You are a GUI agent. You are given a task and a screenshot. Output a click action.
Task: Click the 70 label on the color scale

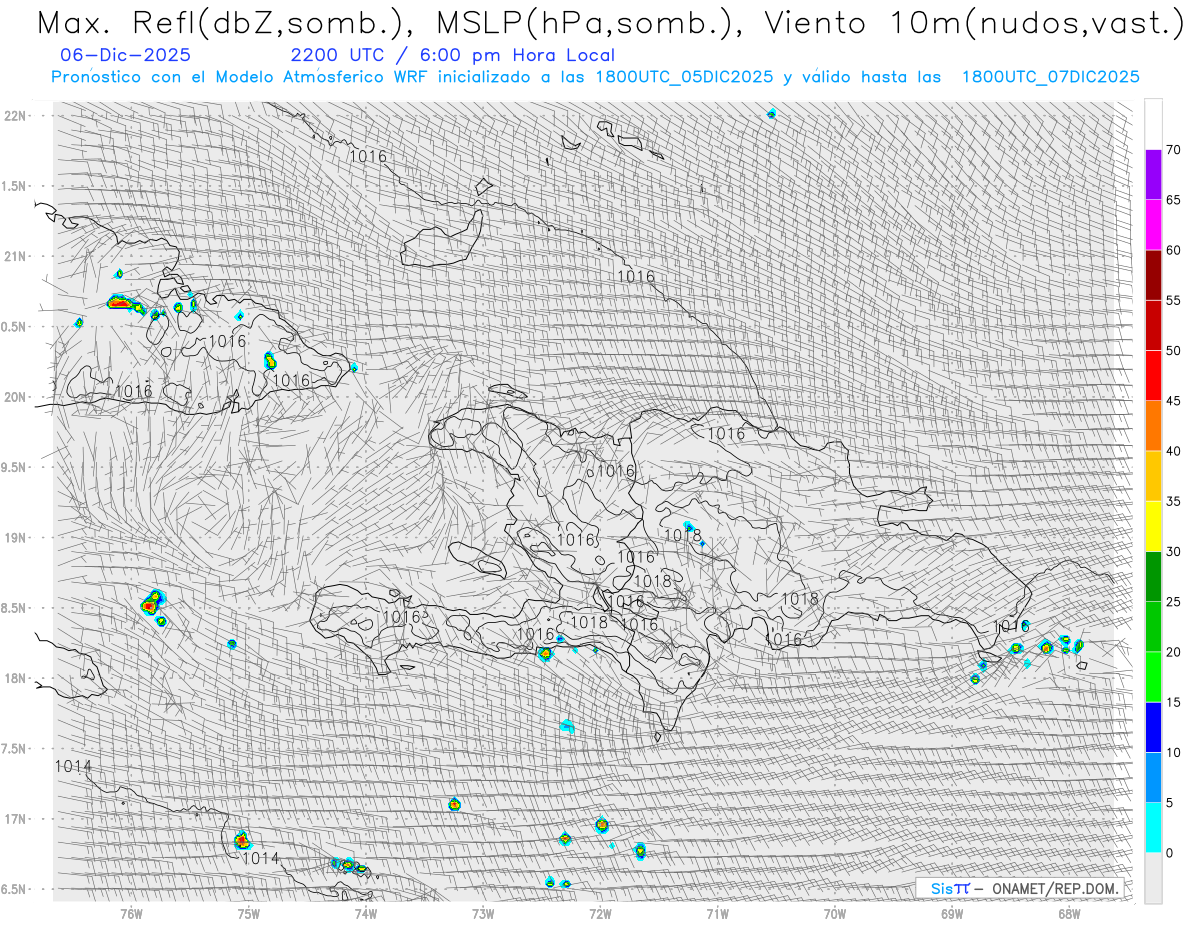(x=1173, y=150)
